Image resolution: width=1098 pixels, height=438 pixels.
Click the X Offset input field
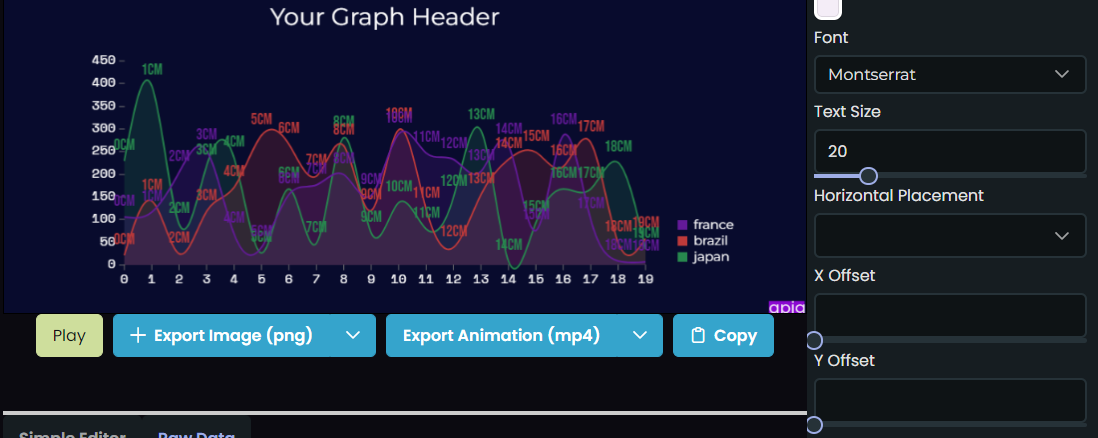[950, 315]
